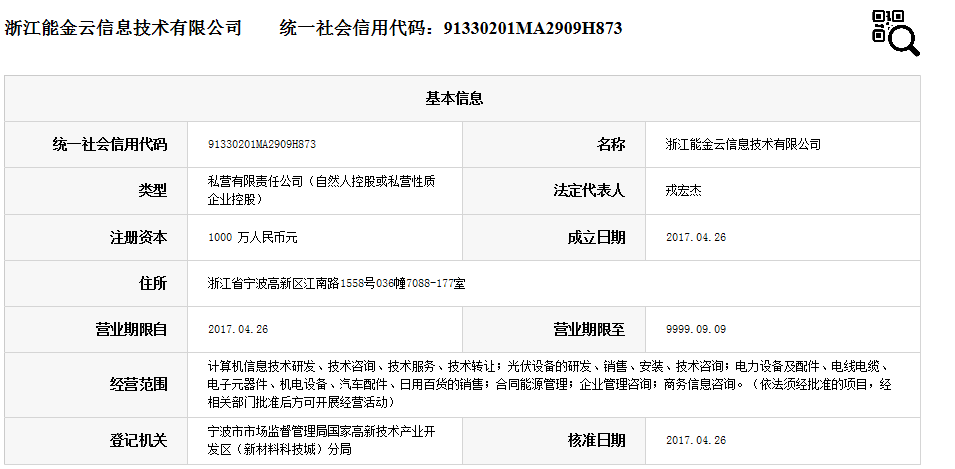
Task: Click the 注册资本 field label
Action: [138, 237]
